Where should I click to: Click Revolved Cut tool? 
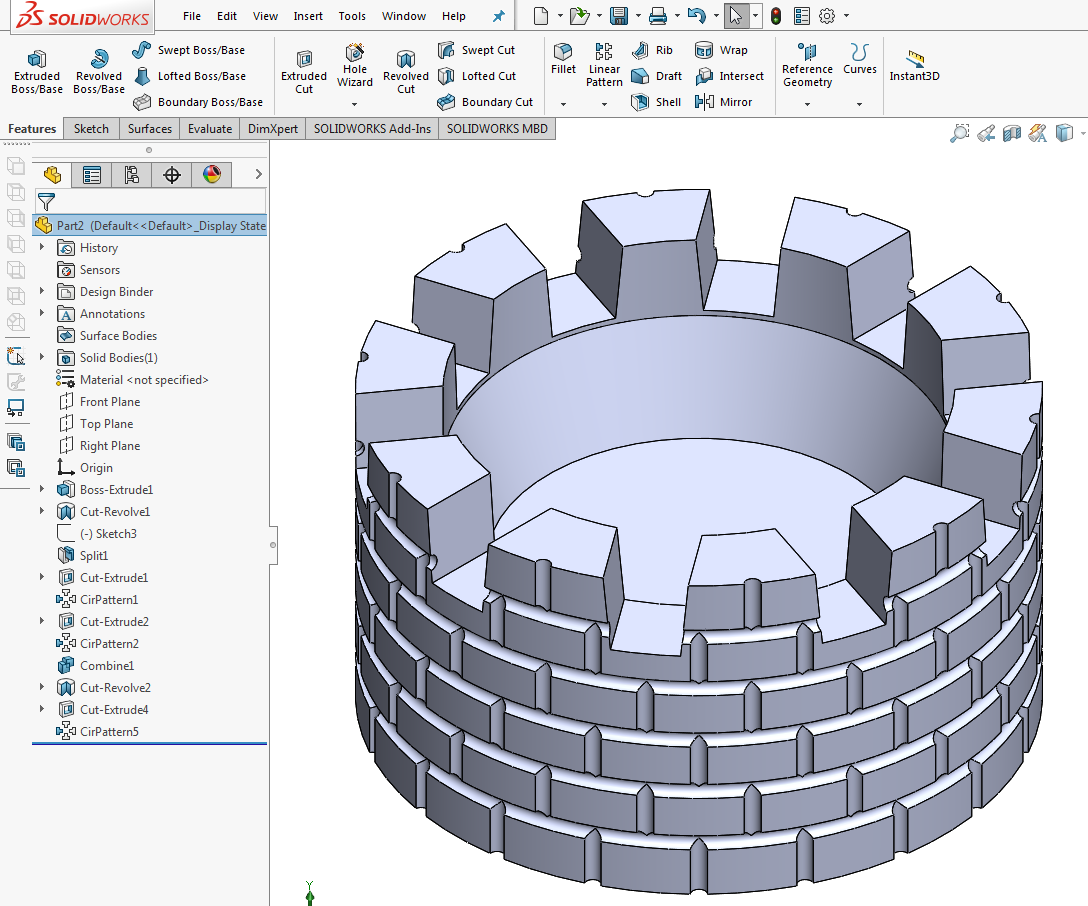[405, 71]
